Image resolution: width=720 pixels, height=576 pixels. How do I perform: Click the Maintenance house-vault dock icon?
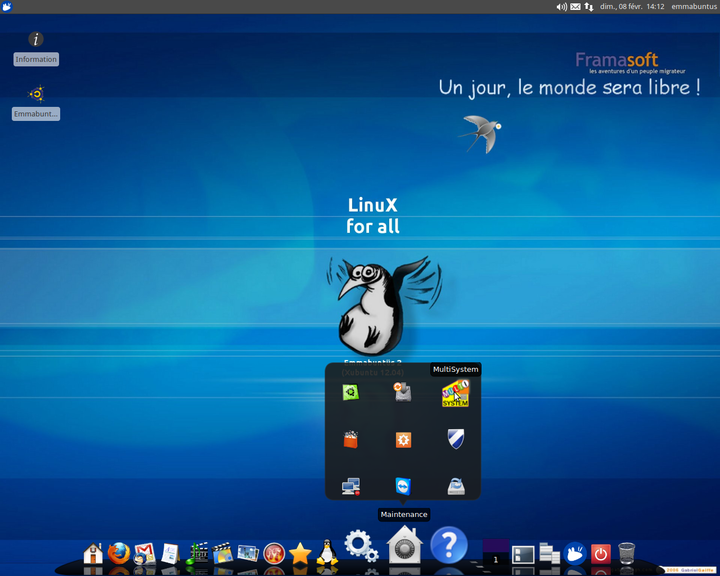click(x=404, y=545)
